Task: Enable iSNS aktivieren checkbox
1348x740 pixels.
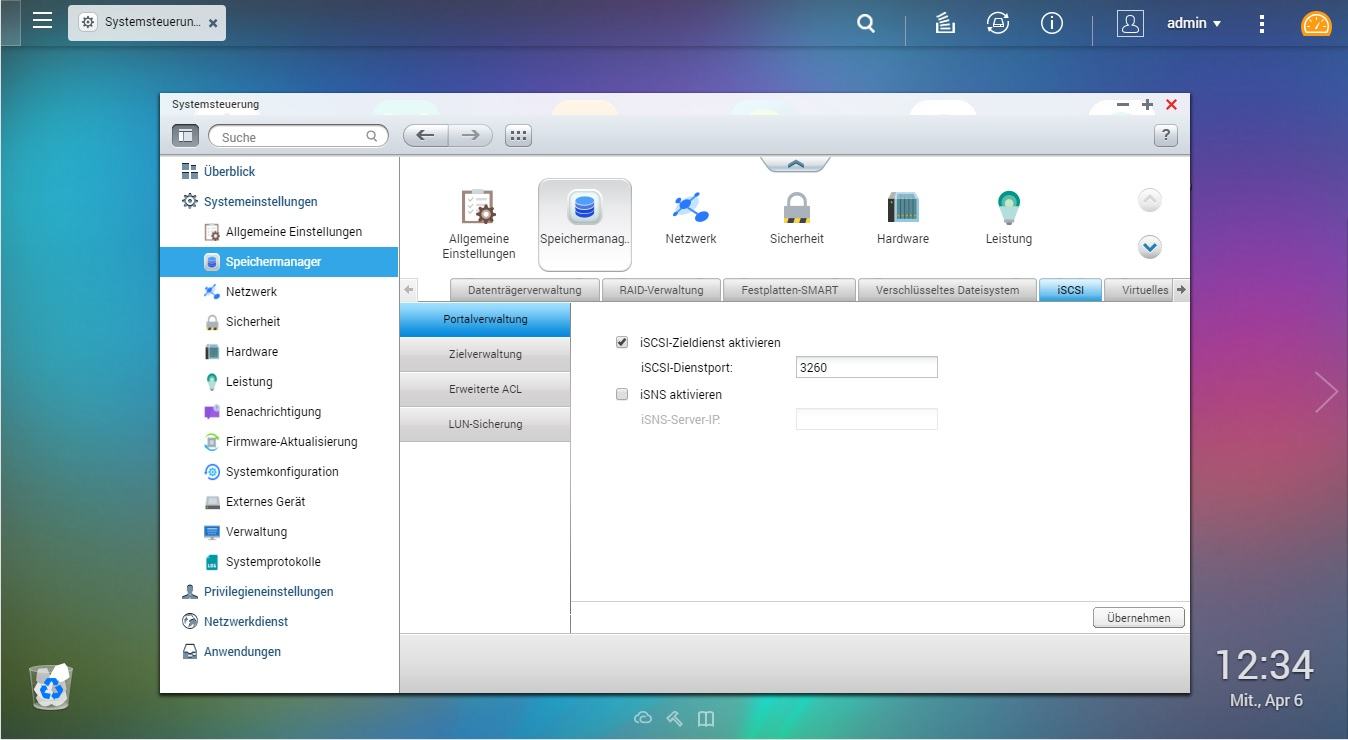Action: point(622,394)
